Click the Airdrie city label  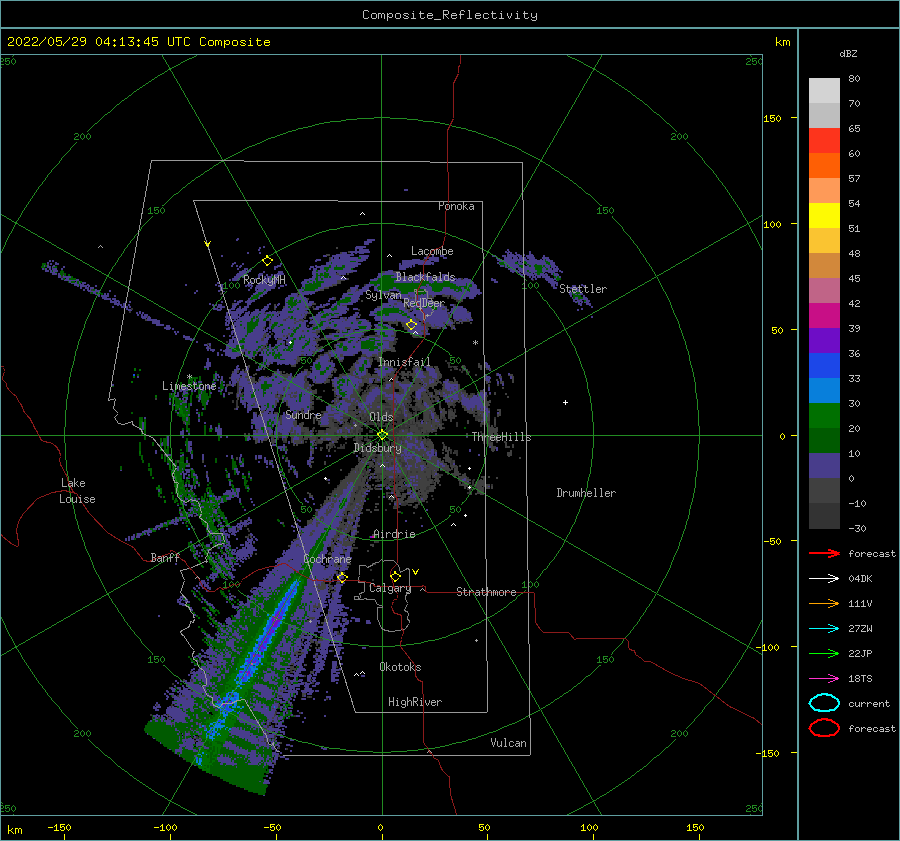[394, 534]
